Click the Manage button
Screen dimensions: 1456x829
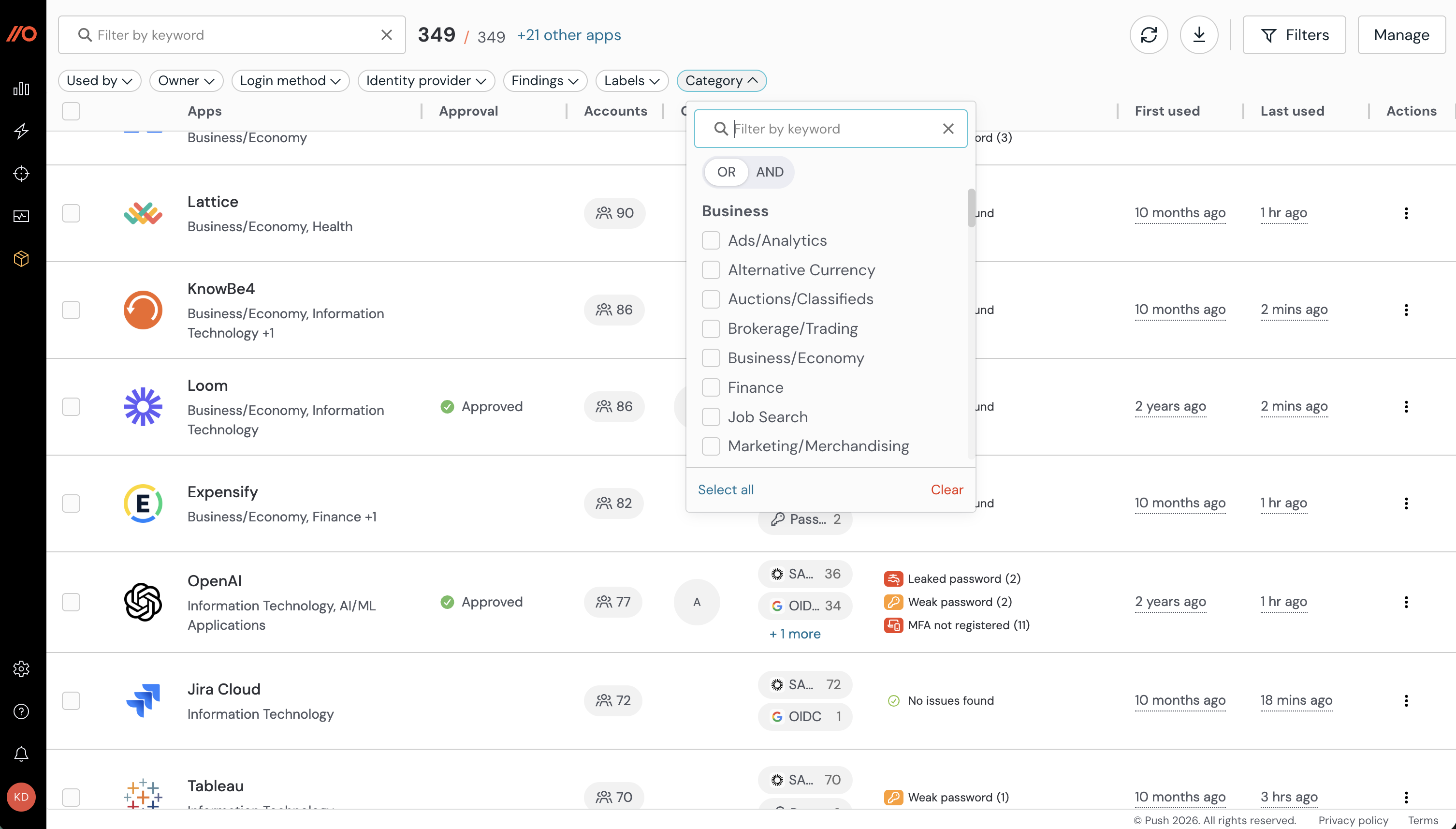pos(1401,35)
